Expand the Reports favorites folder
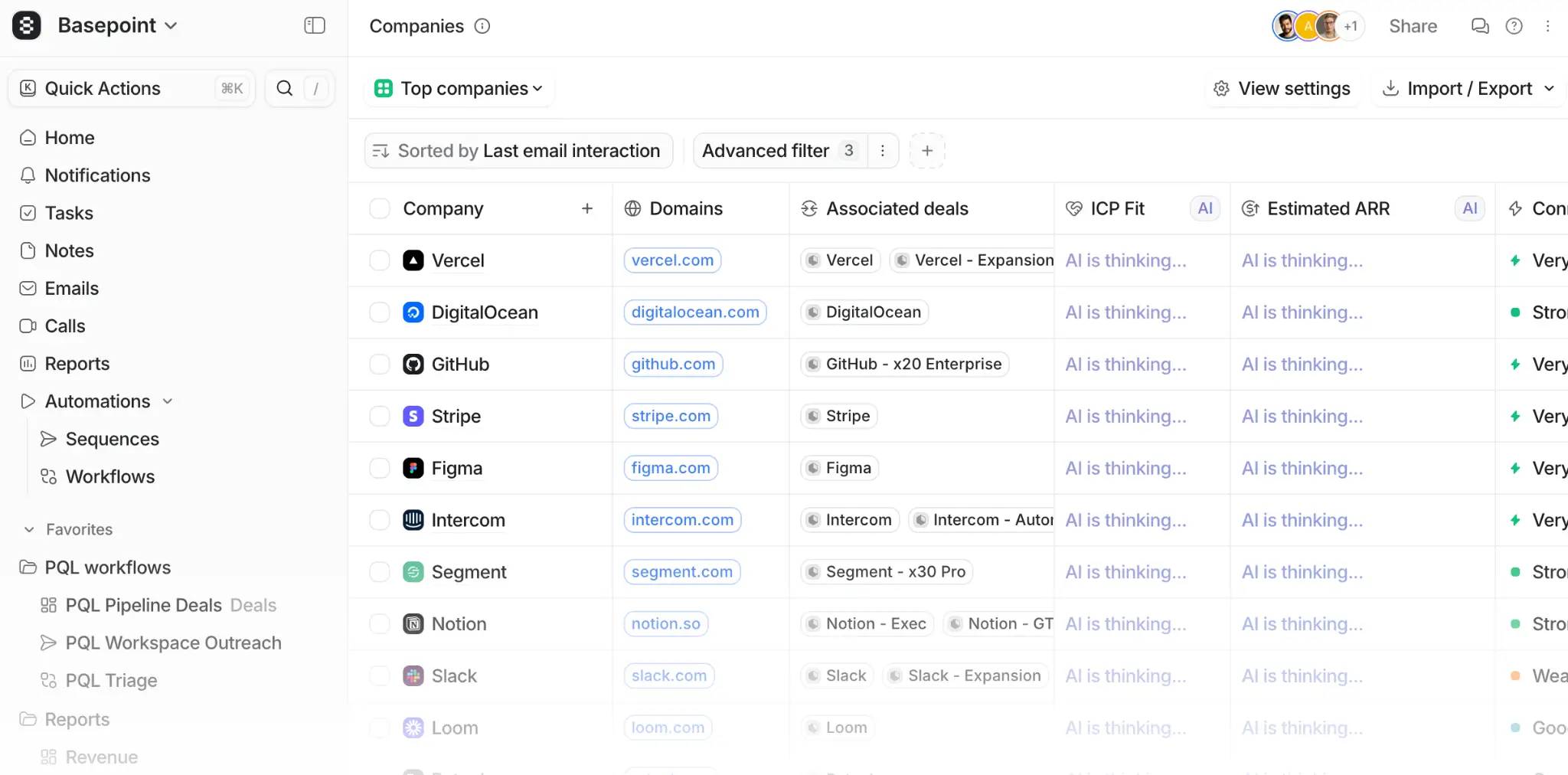1568x775 pixels. [65, 719]
